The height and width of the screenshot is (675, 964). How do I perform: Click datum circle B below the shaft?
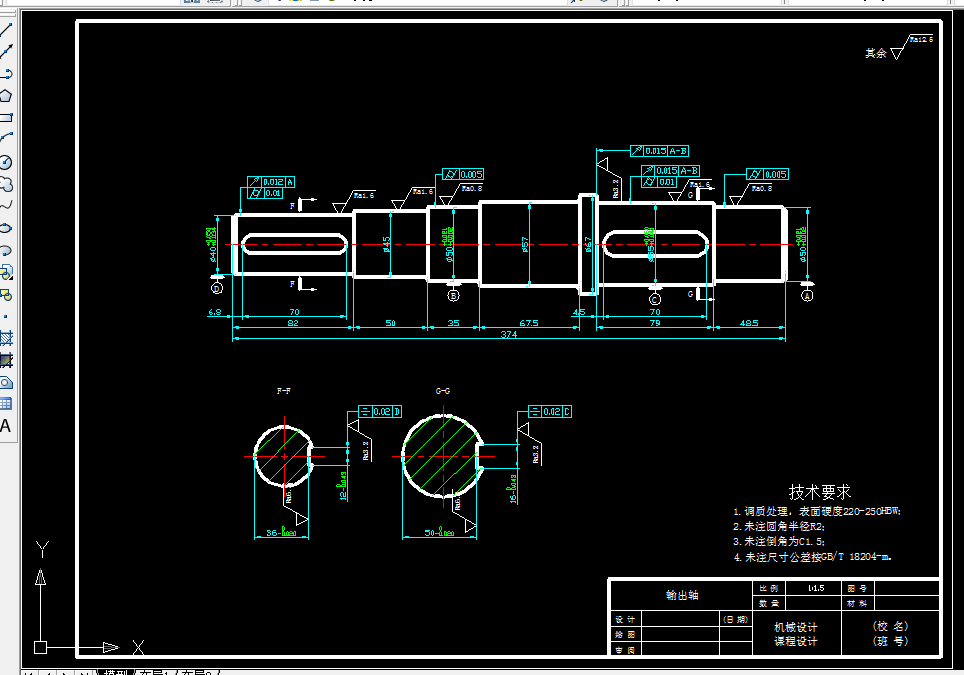(x=453, y=296)
